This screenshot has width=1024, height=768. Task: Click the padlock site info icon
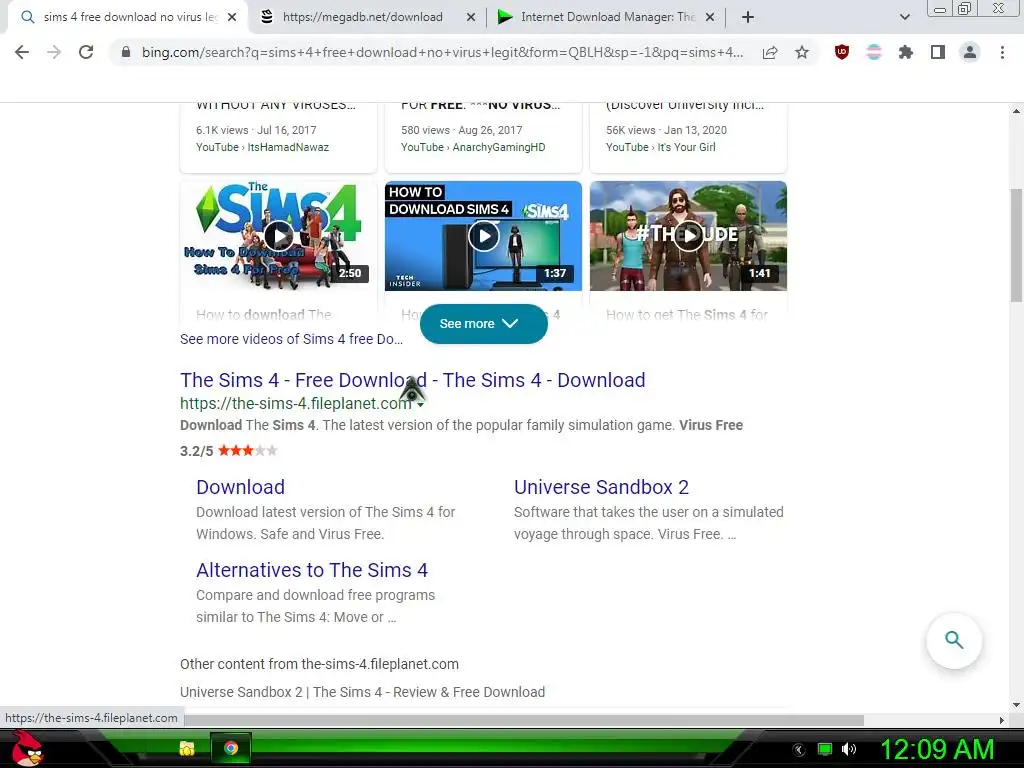126,52
